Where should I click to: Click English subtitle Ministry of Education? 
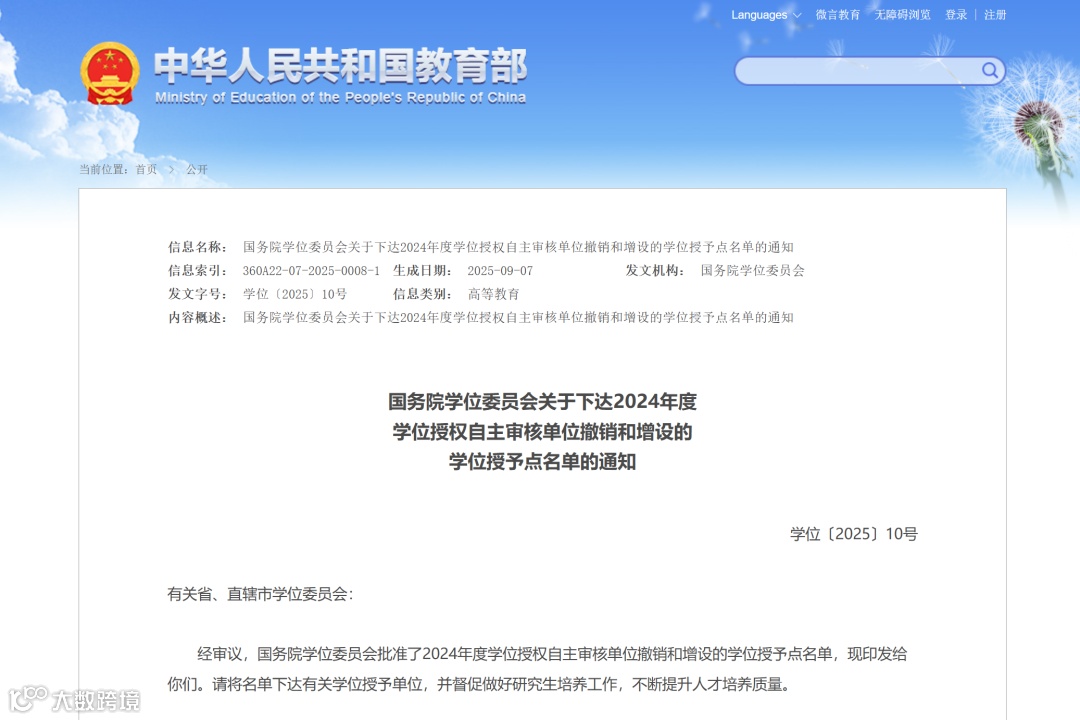(x=340, y=98)
